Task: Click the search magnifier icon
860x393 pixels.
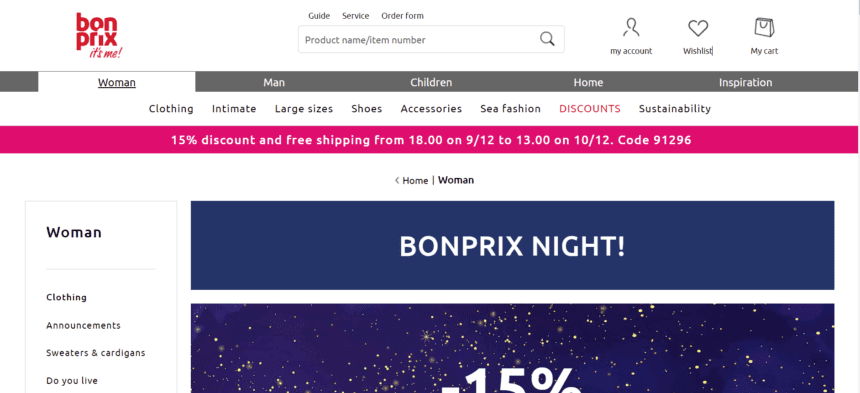Action: tap(547, 39)
